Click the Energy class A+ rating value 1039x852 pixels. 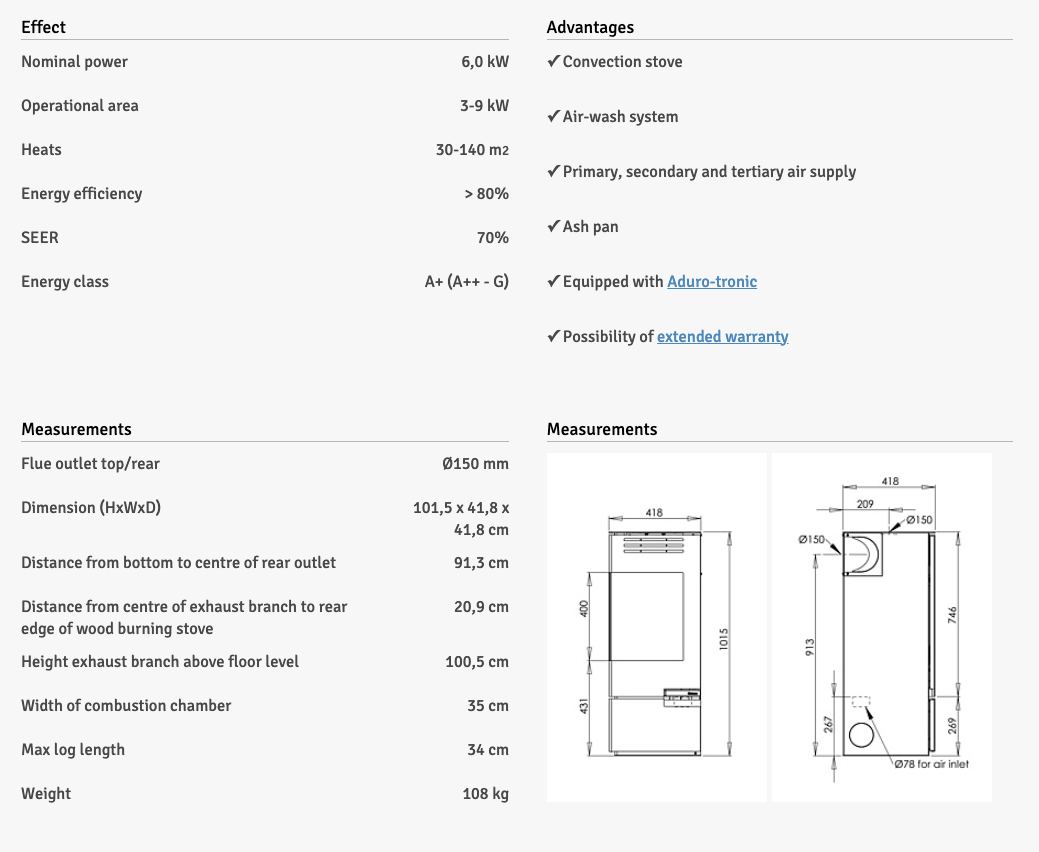click(x=466, y=282)
